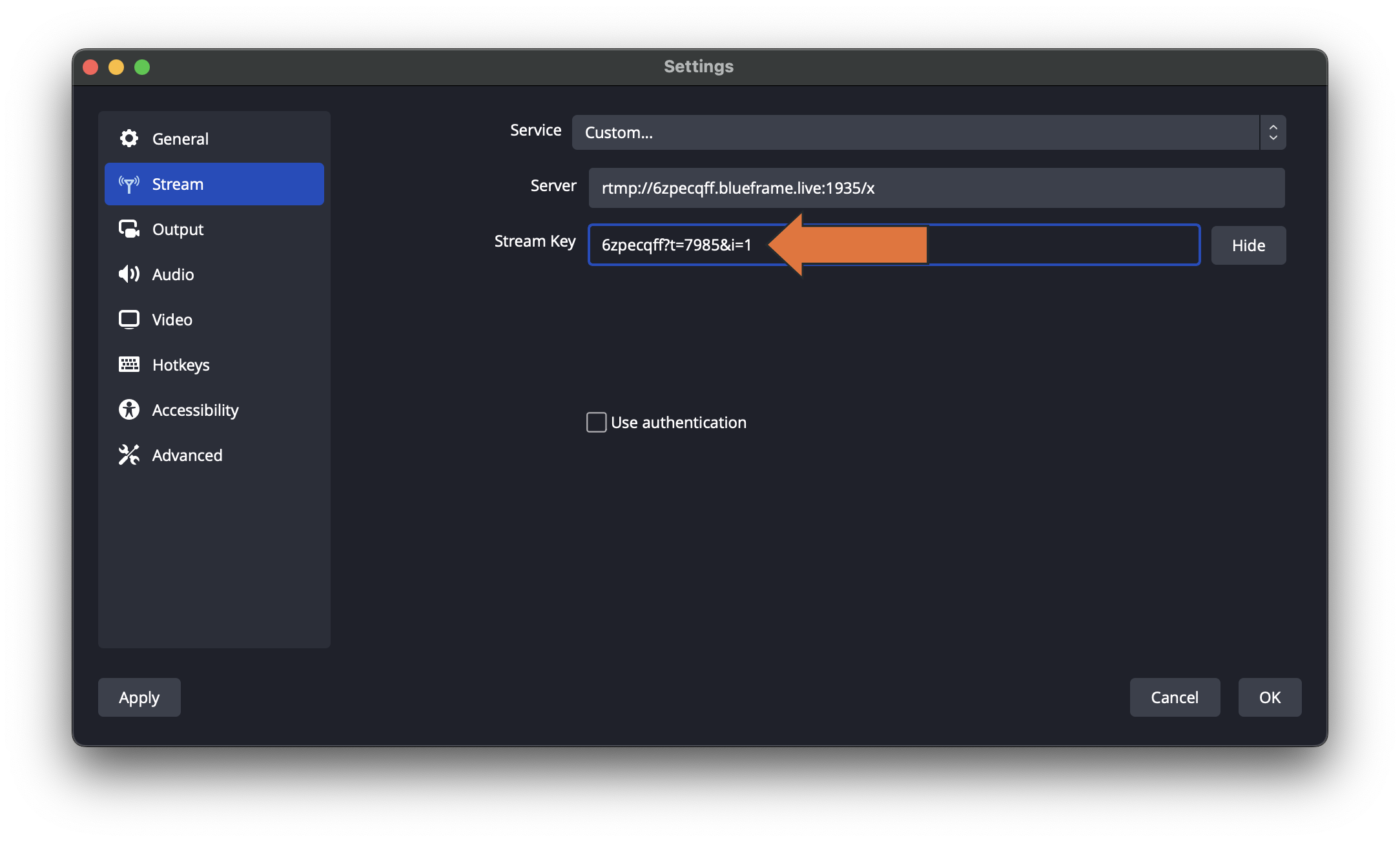Viewport: 1400px width, 842px height.
Task: Click the Video monitor icon
Action: (129, 320)
